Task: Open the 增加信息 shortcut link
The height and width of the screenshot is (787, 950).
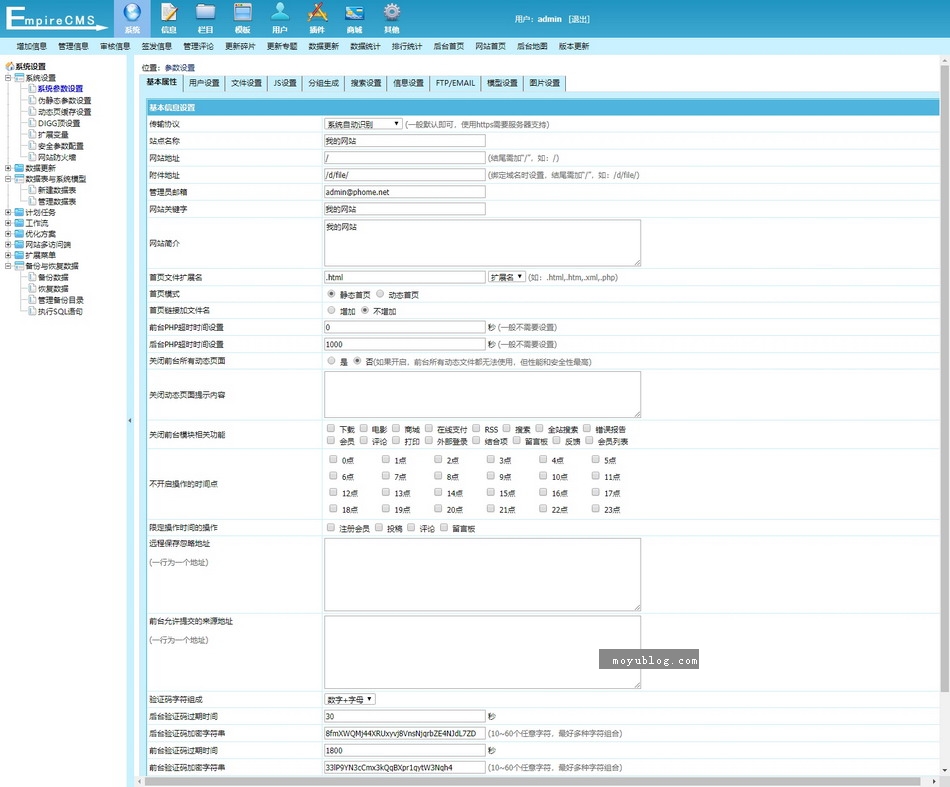Action: pyautogui.click(x=32, y=46)
